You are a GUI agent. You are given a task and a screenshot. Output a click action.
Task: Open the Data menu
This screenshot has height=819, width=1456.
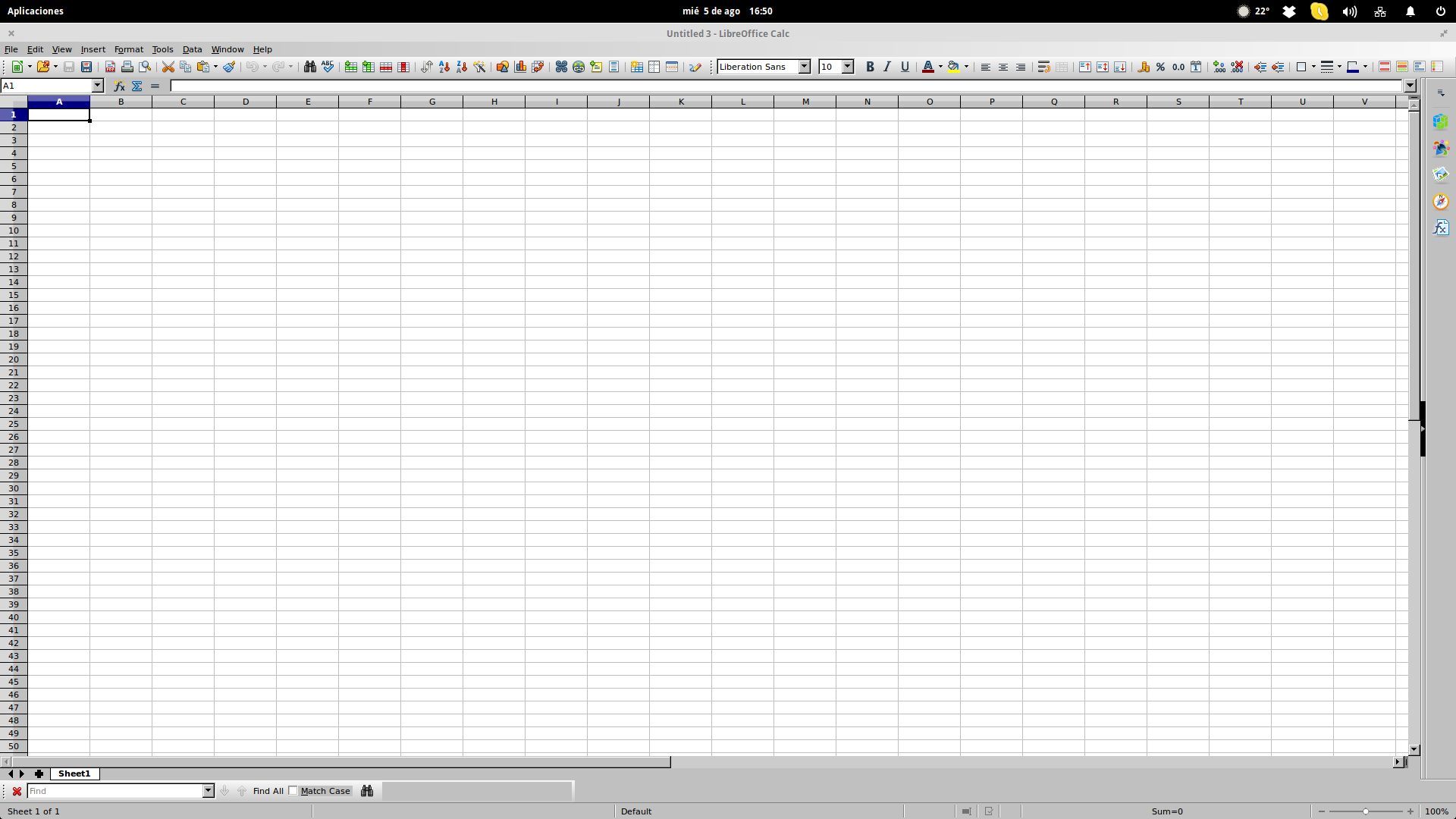192,49
